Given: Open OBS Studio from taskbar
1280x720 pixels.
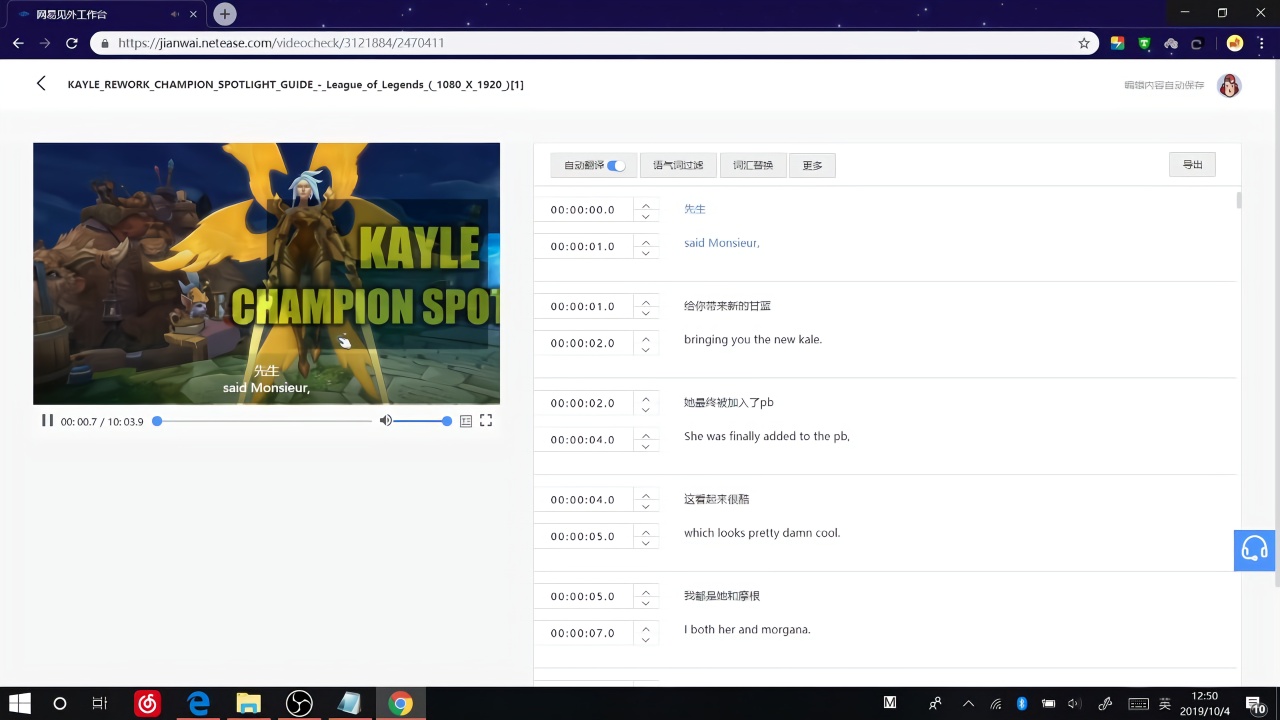Looking at the screenshot, I should click(299, 704).
